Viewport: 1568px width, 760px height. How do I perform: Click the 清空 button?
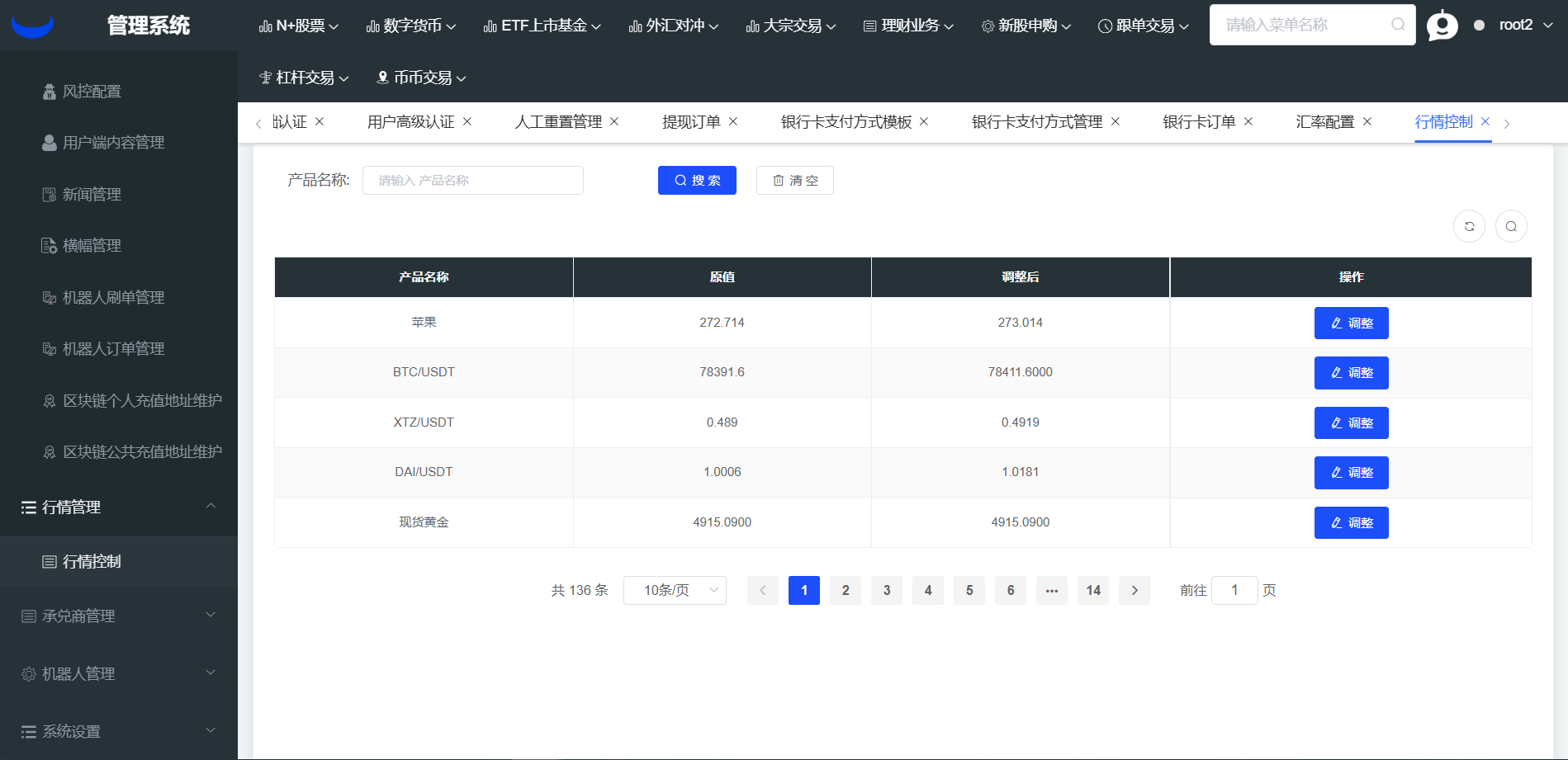[794, 181]
